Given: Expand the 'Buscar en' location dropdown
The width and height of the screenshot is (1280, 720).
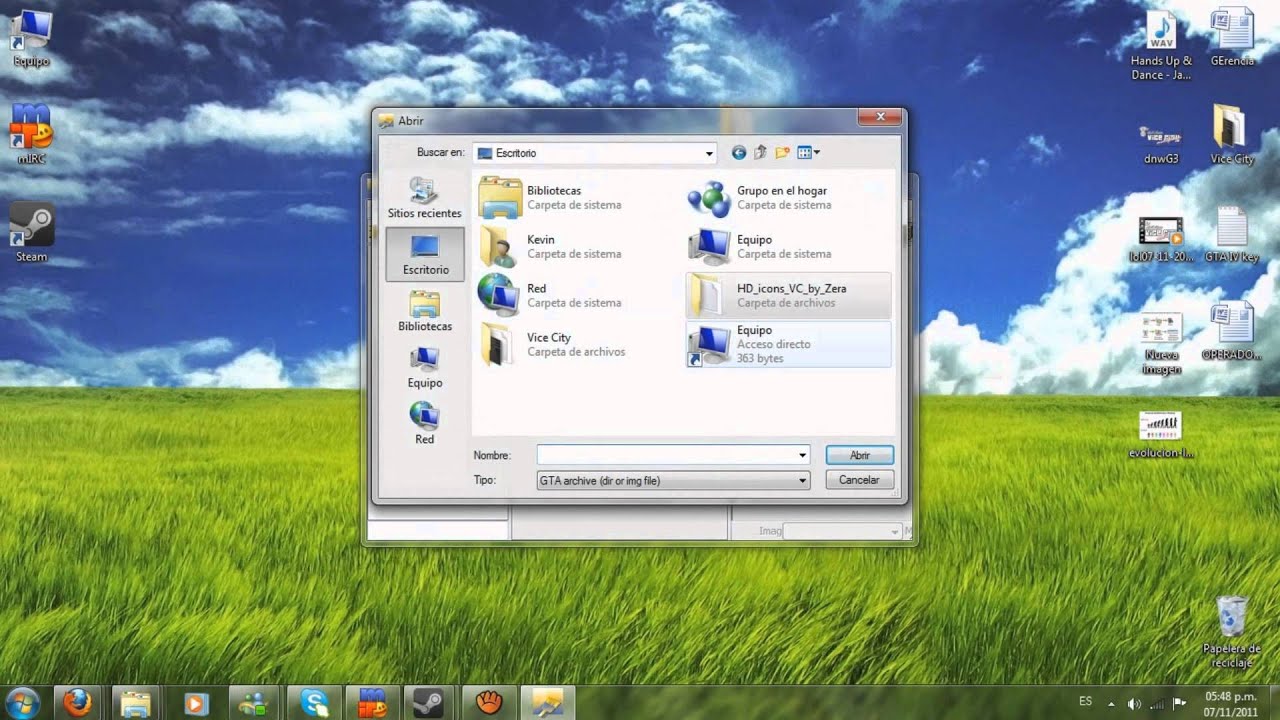Looking at the screenshot, I should pos(709,154).
